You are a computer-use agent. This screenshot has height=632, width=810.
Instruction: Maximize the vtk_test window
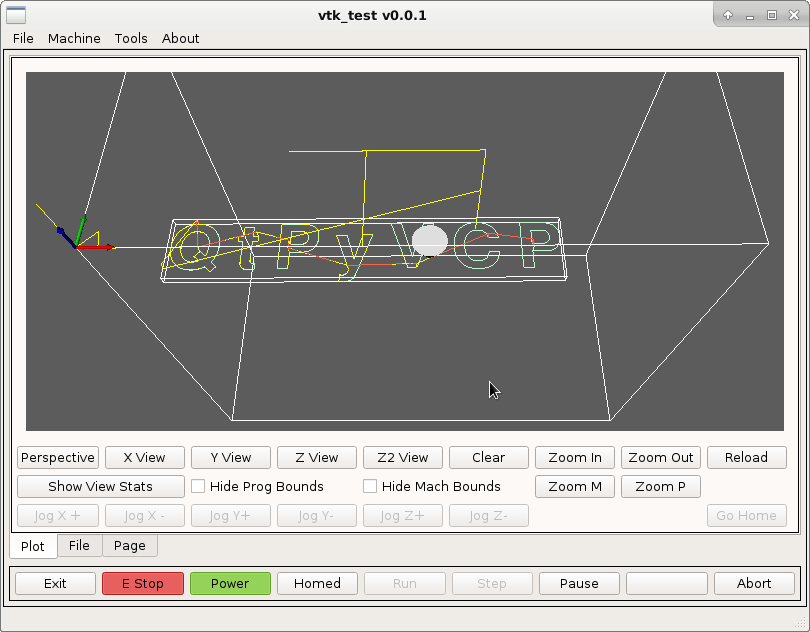pyautogui.click(x=772, y=15)
